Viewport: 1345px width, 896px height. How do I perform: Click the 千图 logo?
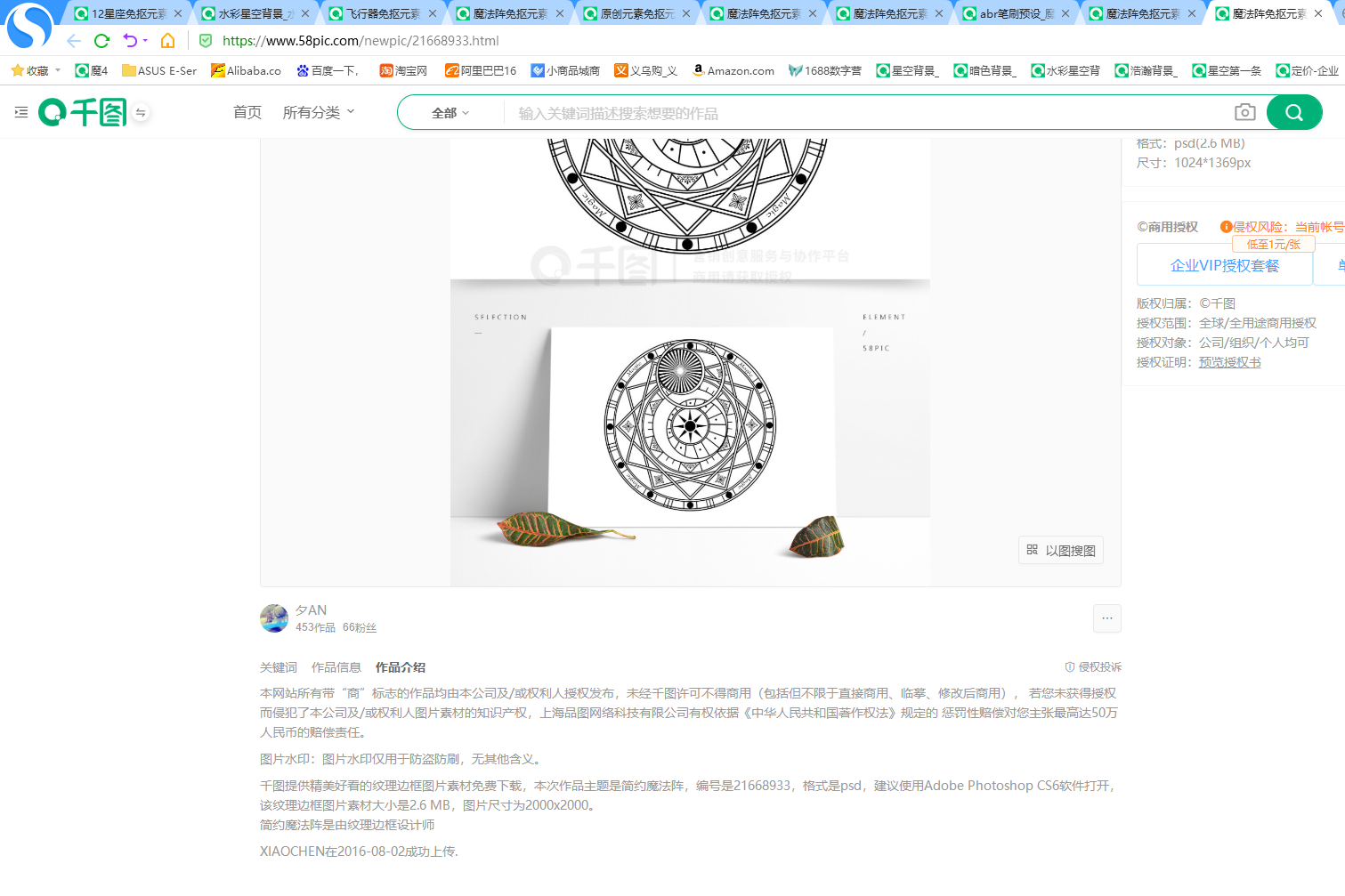tap(83, 112)
